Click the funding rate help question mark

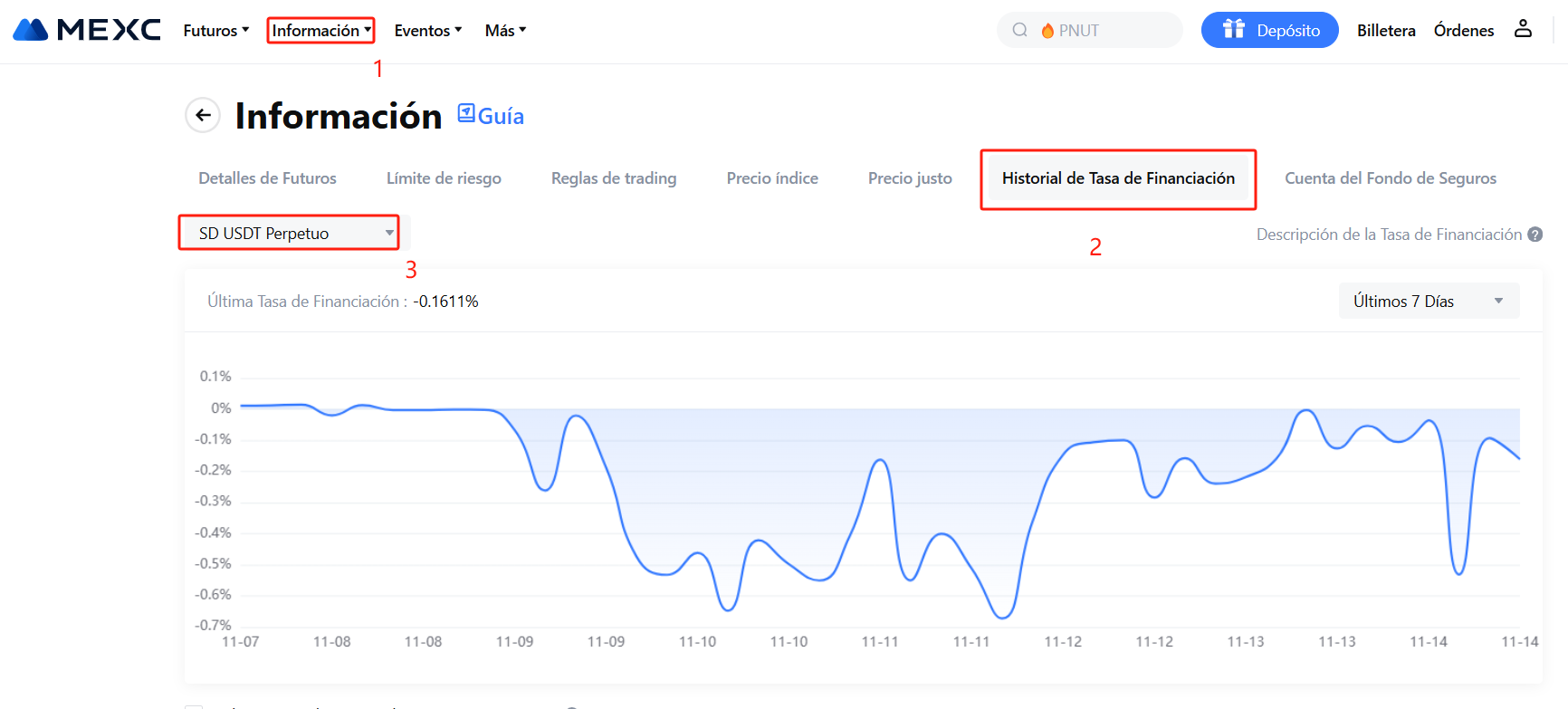coord(1535,235)
